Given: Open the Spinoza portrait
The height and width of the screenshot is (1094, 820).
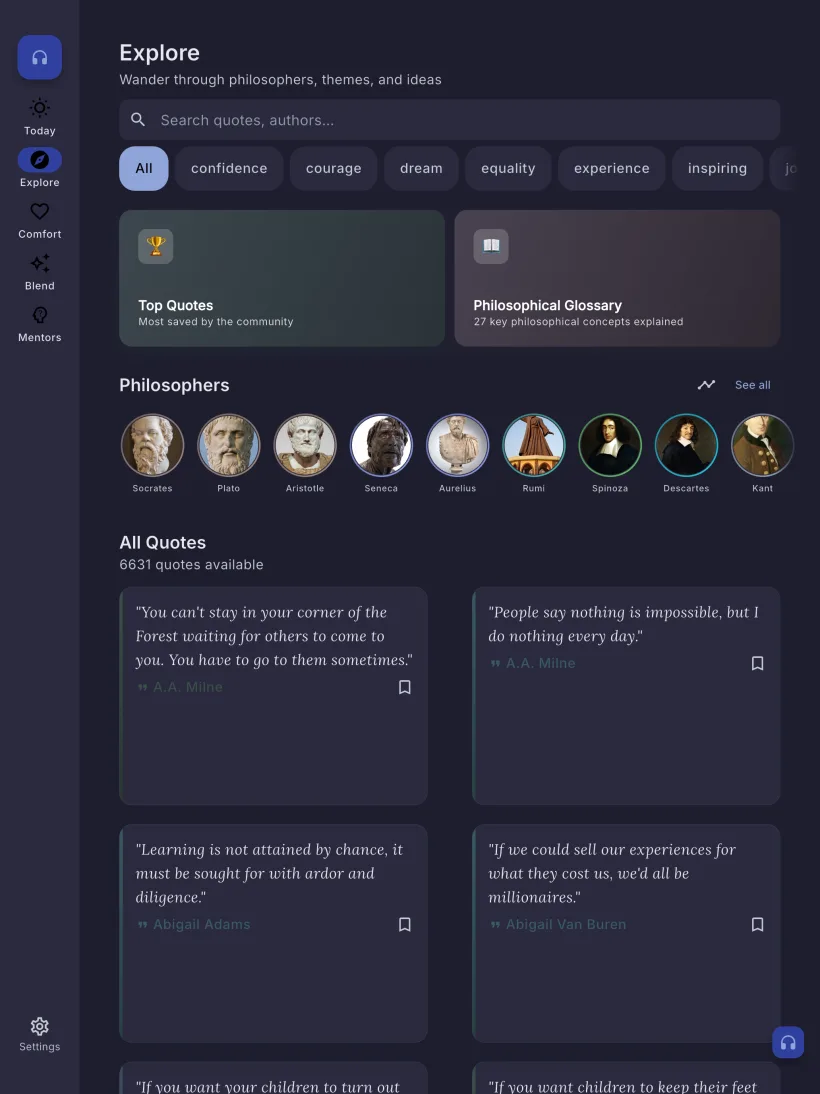Looking at the screenshot, I should click(x=610, y=445).
